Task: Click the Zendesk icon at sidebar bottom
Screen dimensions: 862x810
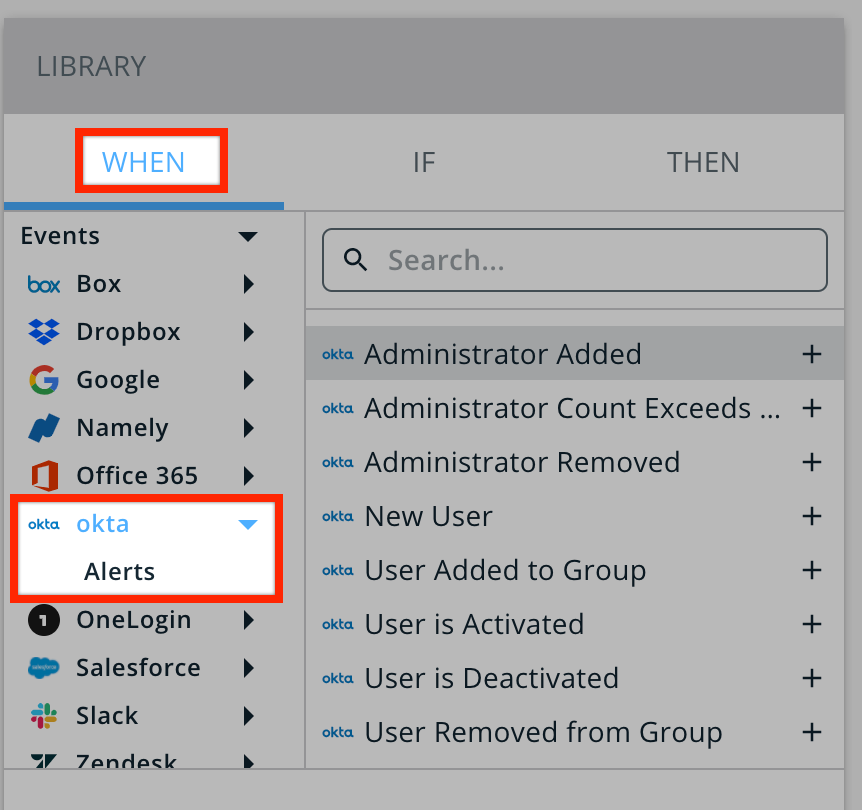Action: 42,760
